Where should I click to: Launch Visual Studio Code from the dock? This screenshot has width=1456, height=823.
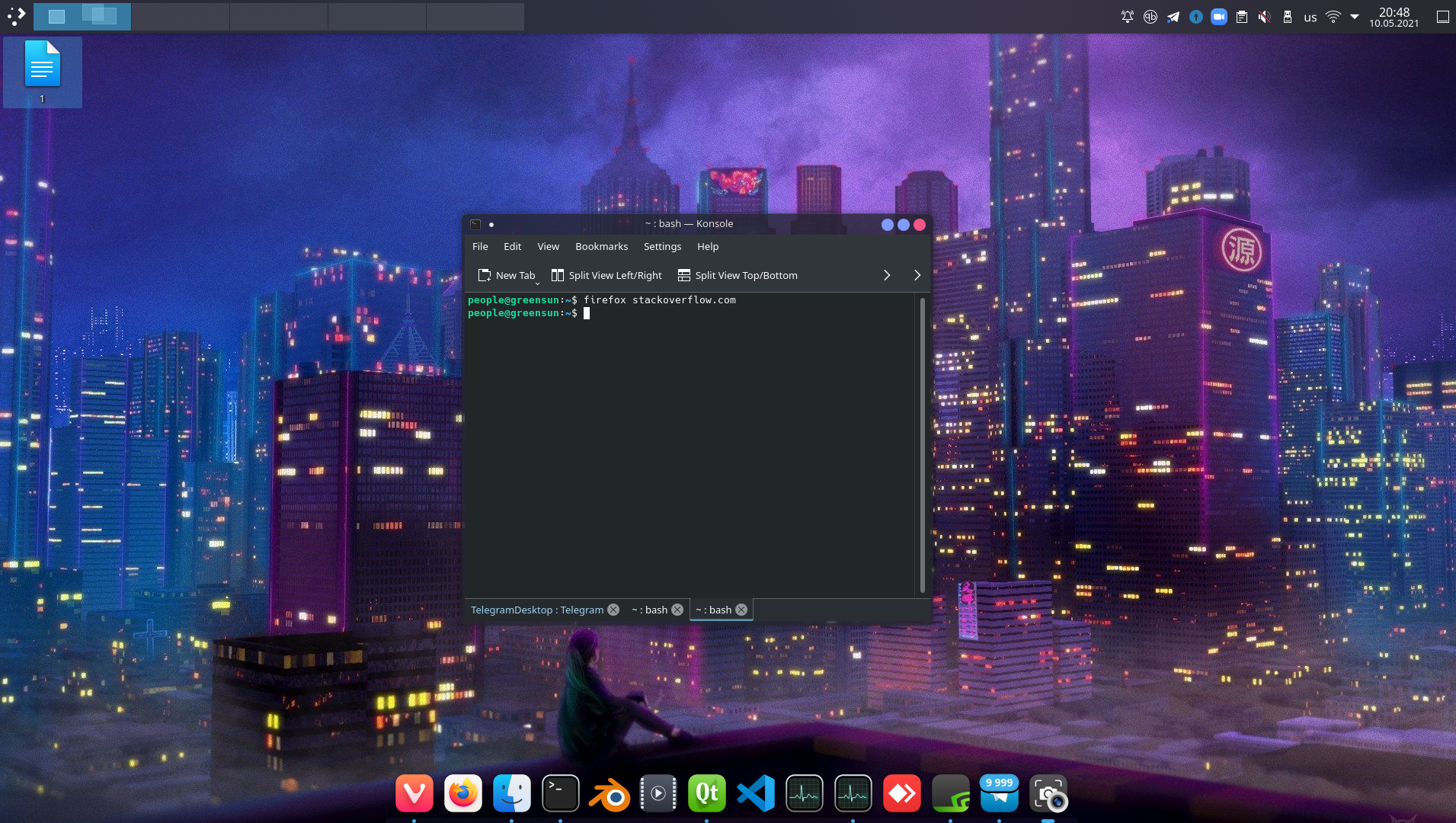[756, 794]
